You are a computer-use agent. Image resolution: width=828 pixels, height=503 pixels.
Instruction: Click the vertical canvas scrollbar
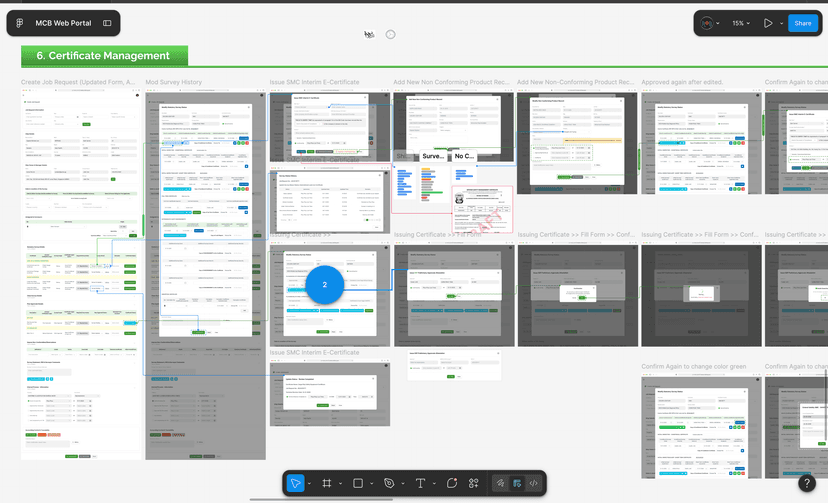click(826, 404)
